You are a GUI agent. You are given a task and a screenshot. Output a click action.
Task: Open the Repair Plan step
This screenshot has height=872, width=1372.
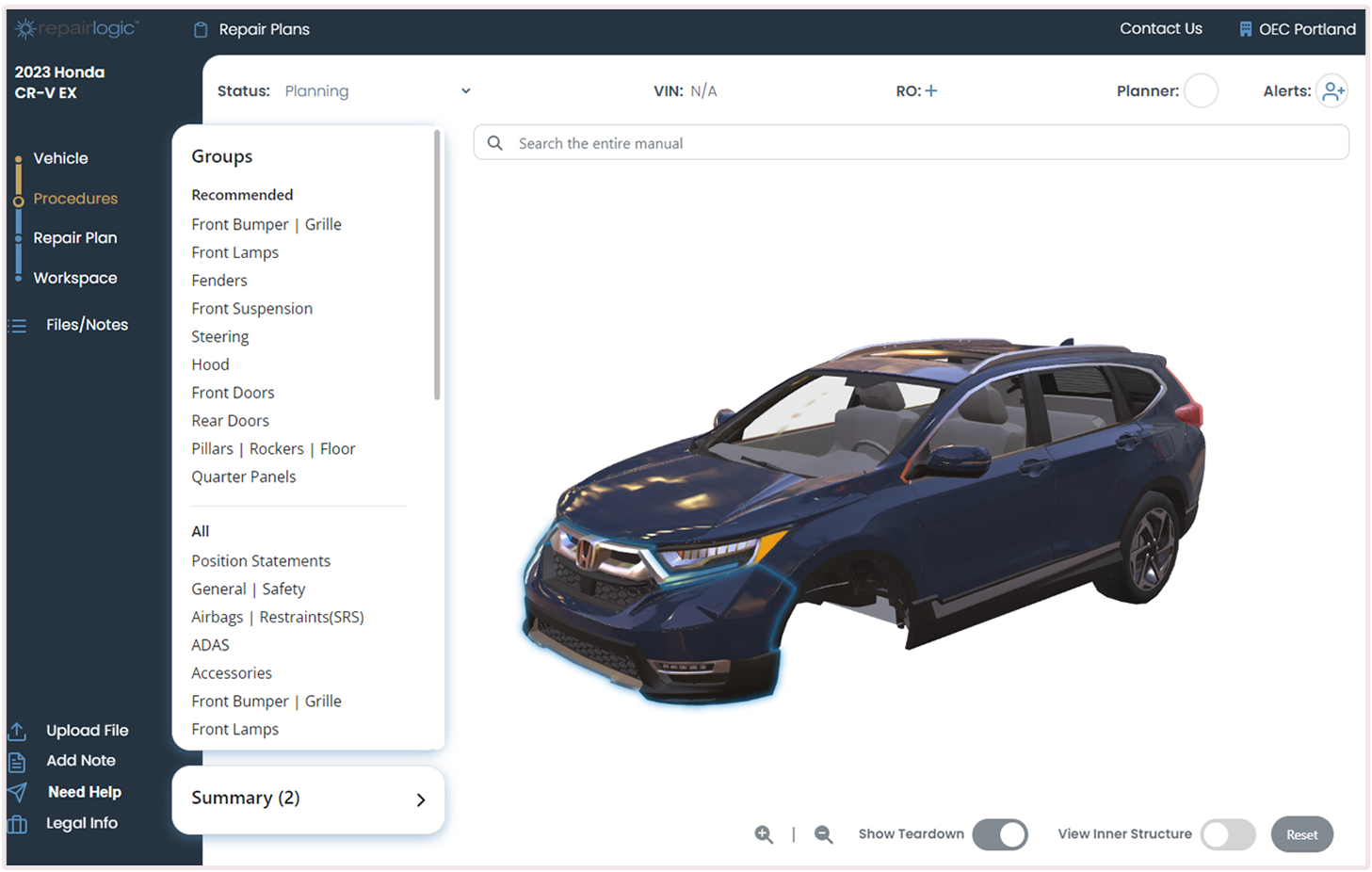[x=75, y=238]
